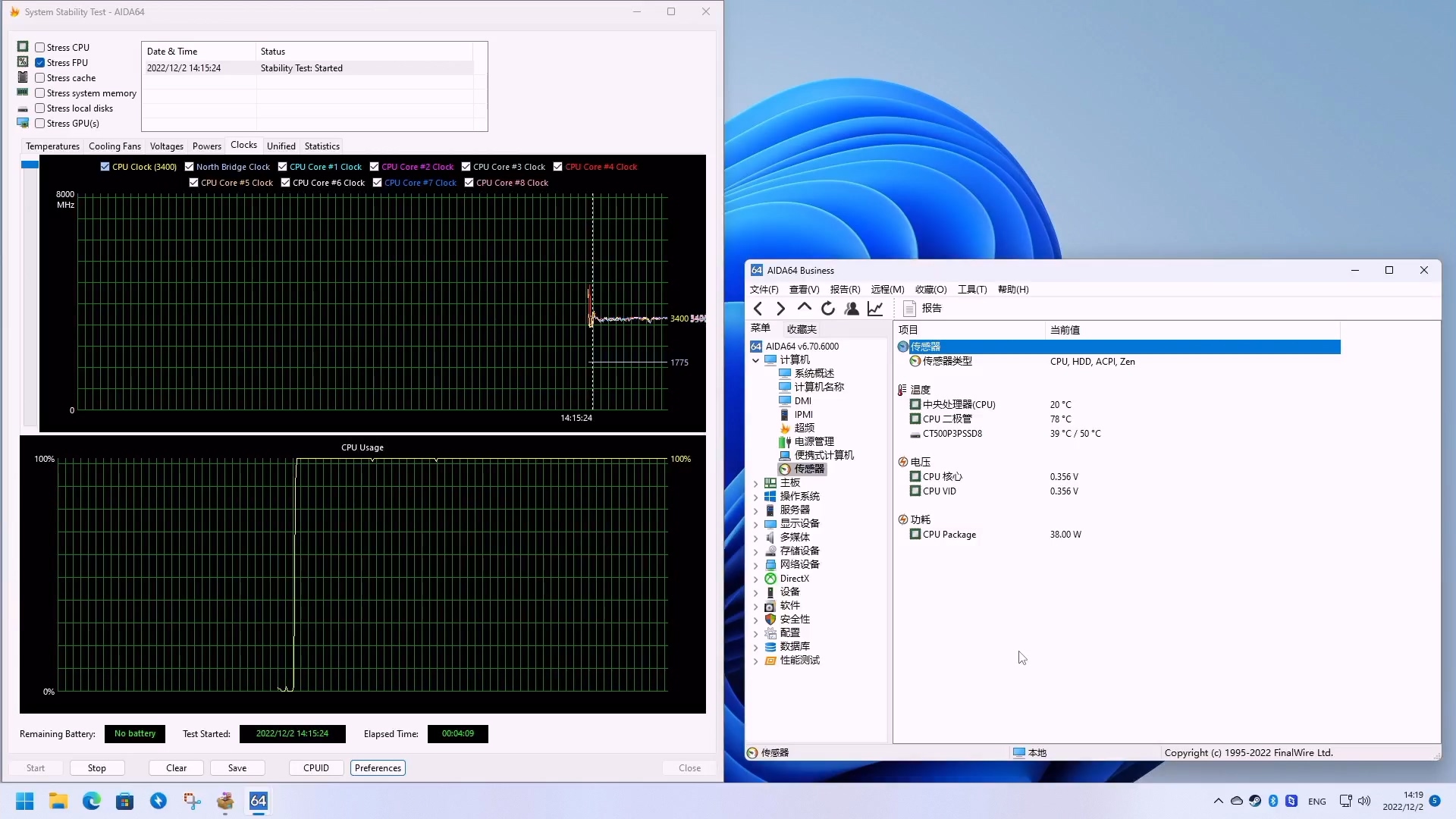The image size is (1456, 819).
Task: Open the 工具(T) menu
Action: point(971,290)
